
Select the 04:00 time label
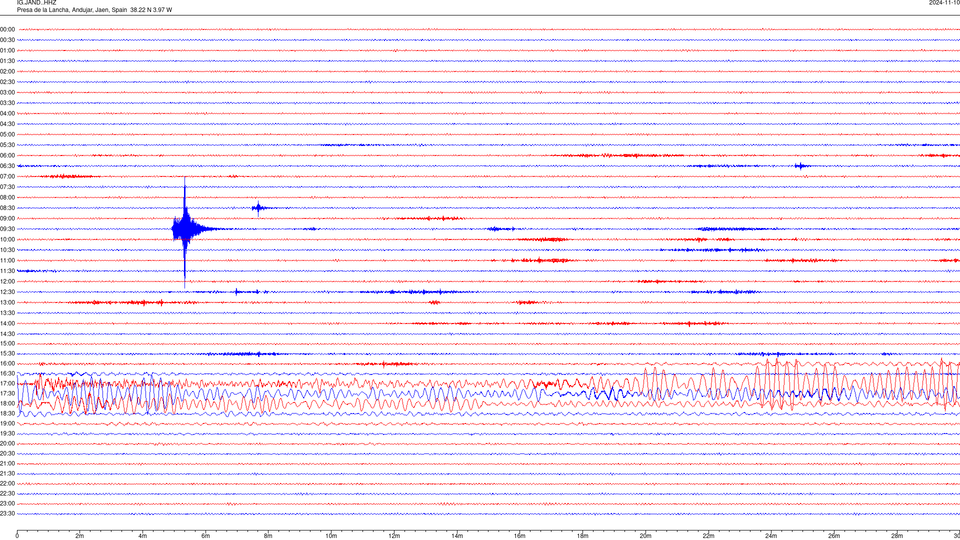(7, 113)
